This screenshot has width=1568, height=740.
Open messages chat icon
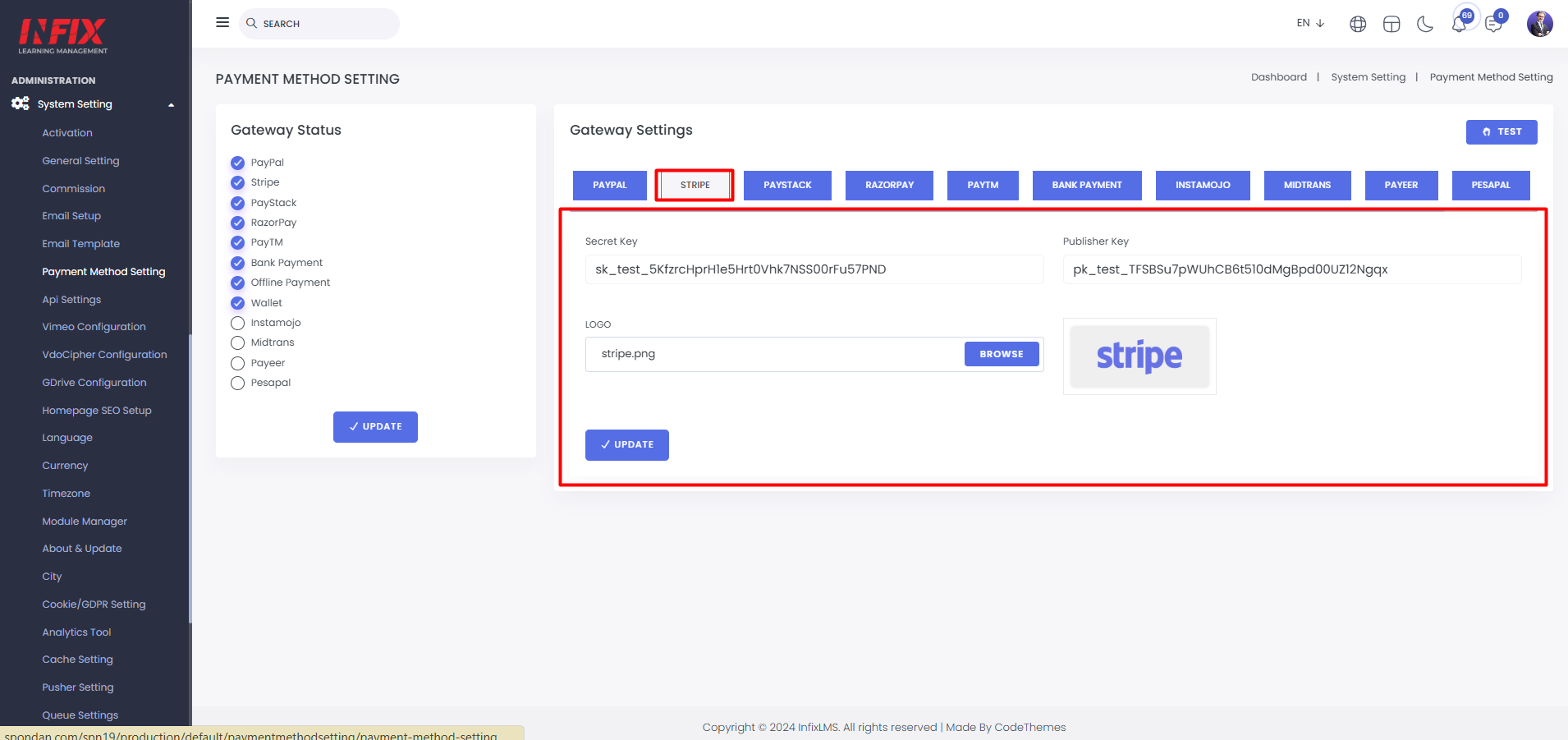pos(1493,24)
